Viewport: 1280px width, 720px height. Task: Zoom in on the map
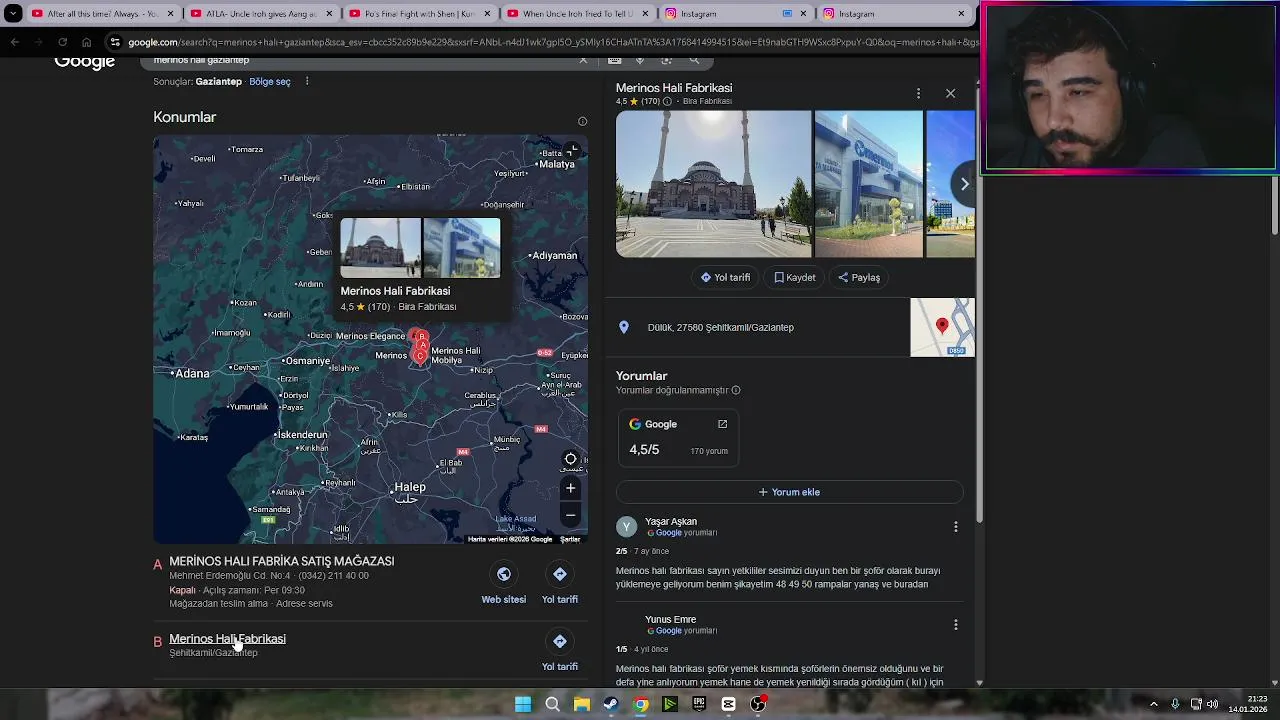[570, 488]
